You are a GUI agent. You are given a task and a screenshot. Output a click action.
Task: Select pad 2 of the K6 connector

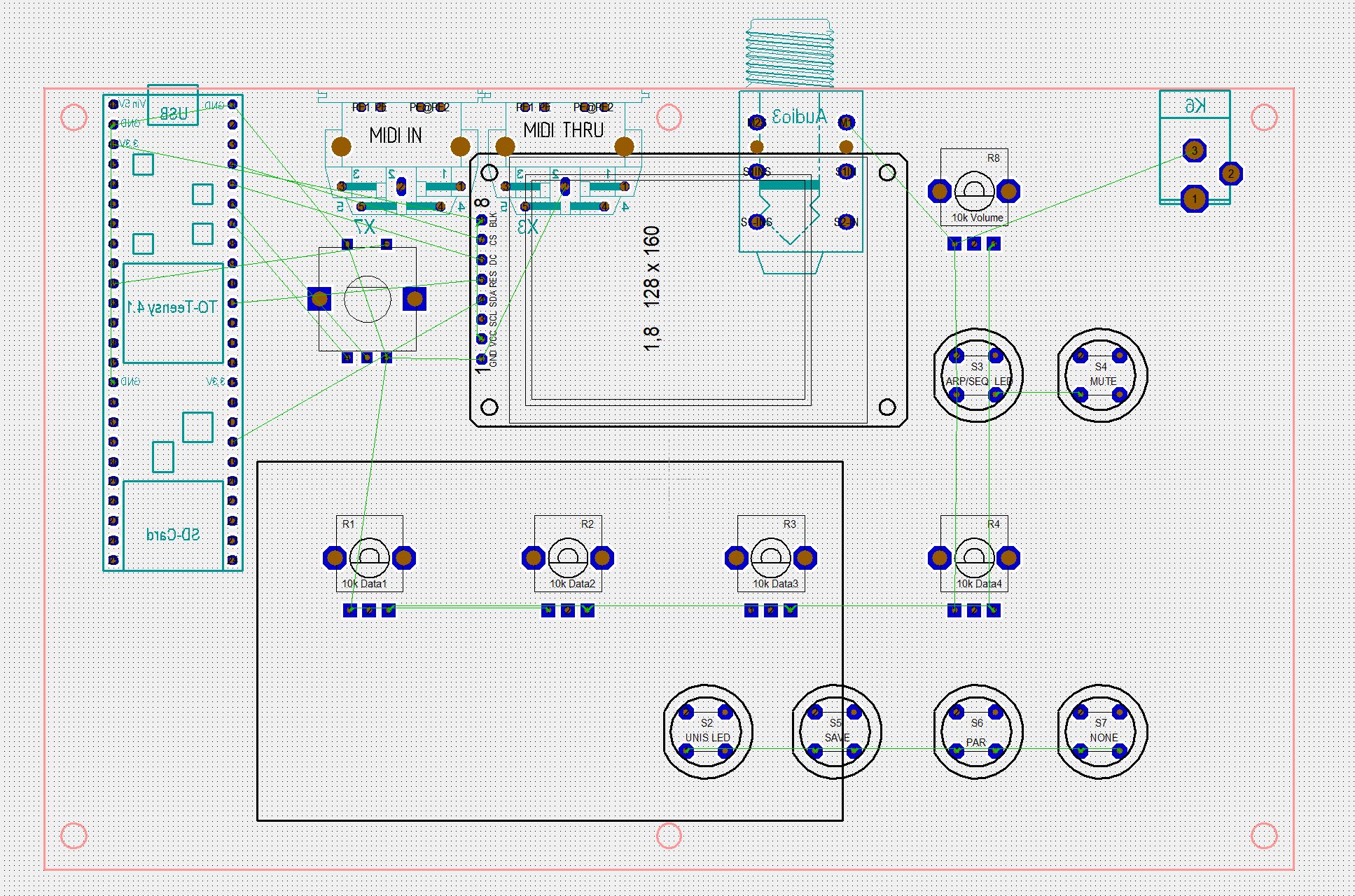[x=1230, y=174]
